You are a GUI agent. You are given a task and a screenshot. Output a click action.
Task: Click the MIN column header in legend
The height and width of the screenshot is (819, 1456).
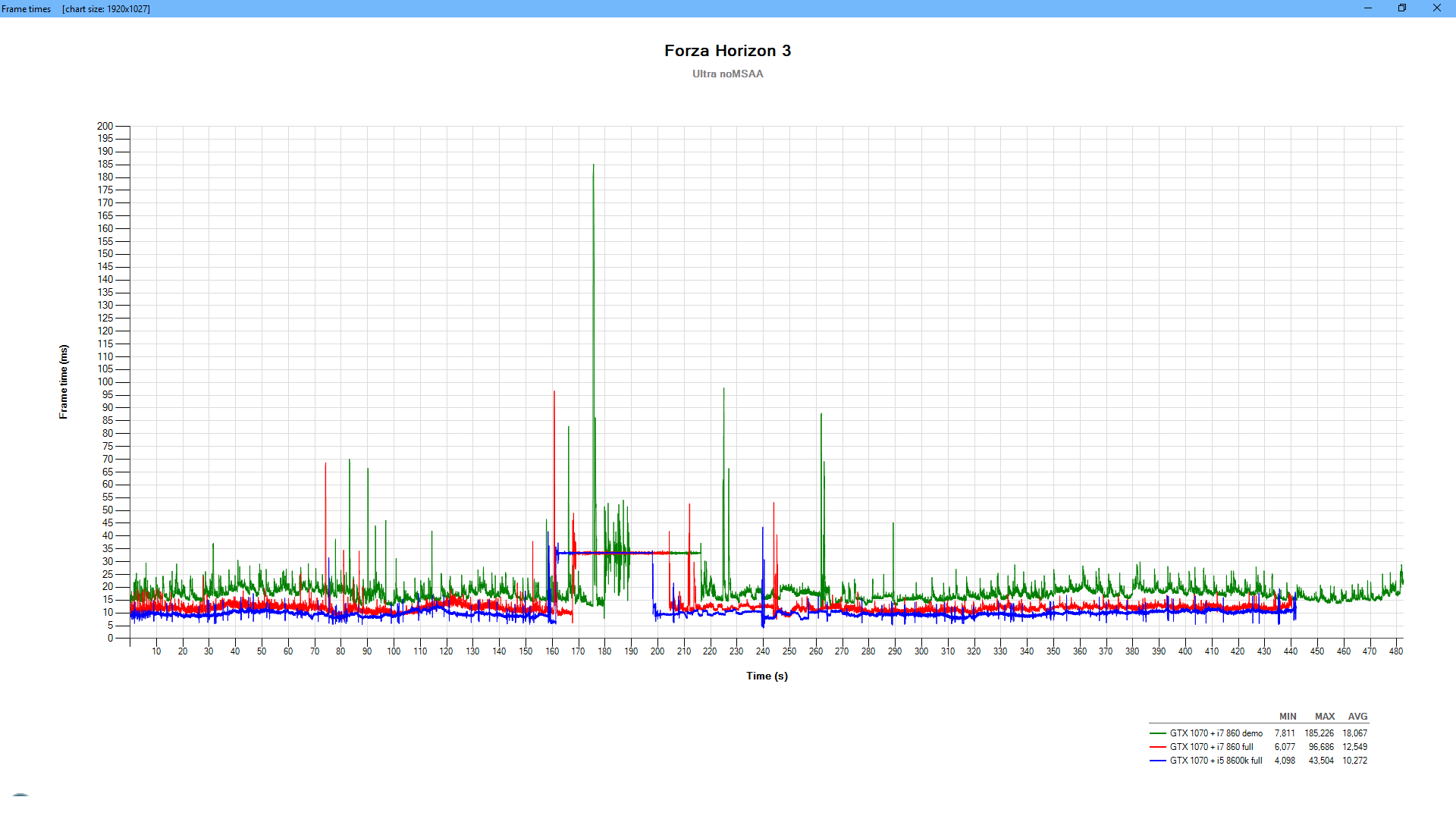tap(1288, 717)
